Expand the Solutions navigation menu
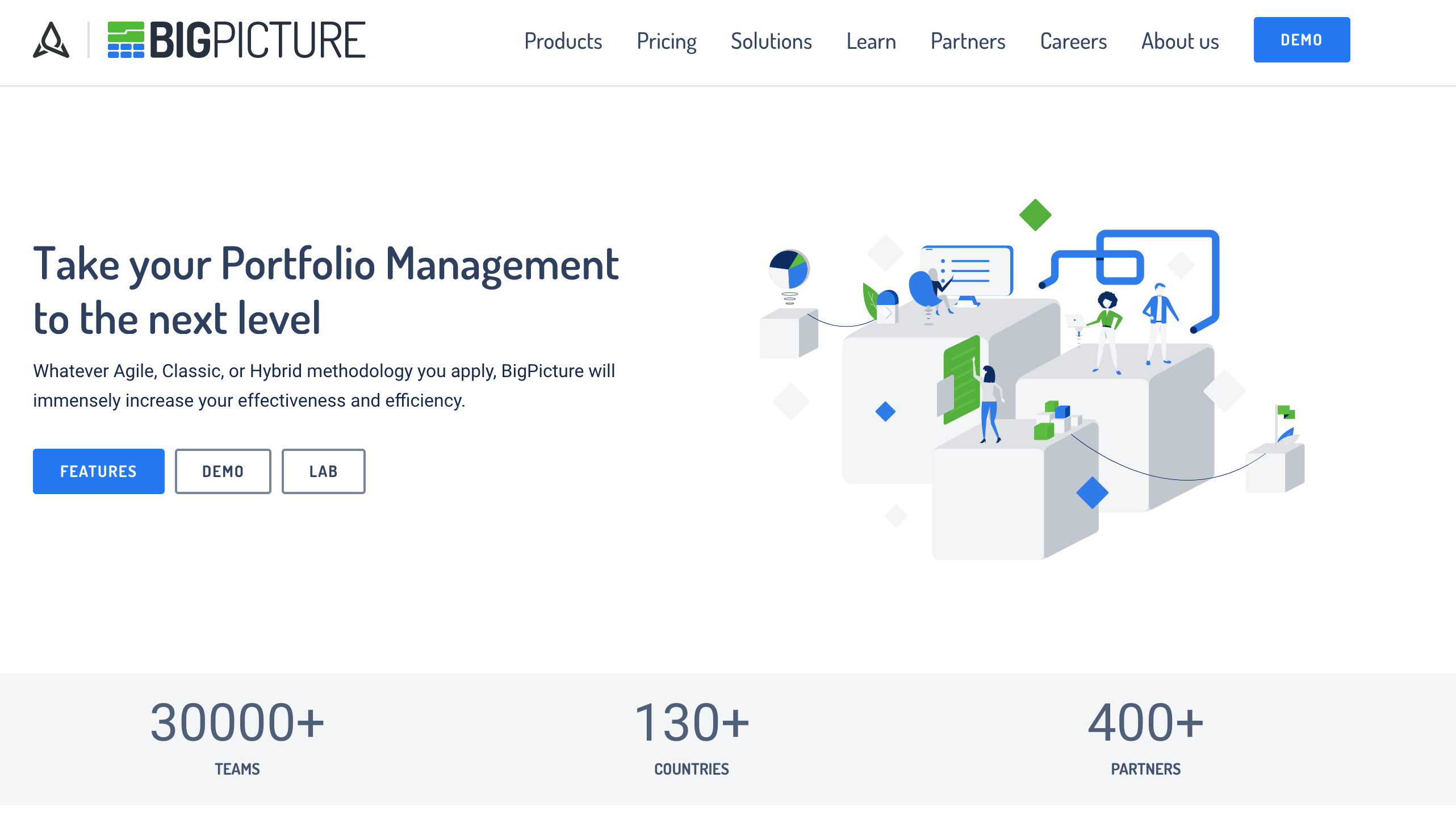The width and height of the screenshot is (1456, 819). point(771,40)
